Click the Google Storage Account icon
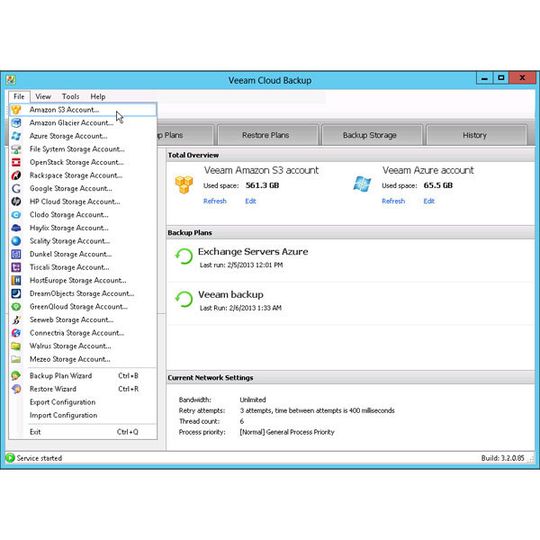 (16, 188)
